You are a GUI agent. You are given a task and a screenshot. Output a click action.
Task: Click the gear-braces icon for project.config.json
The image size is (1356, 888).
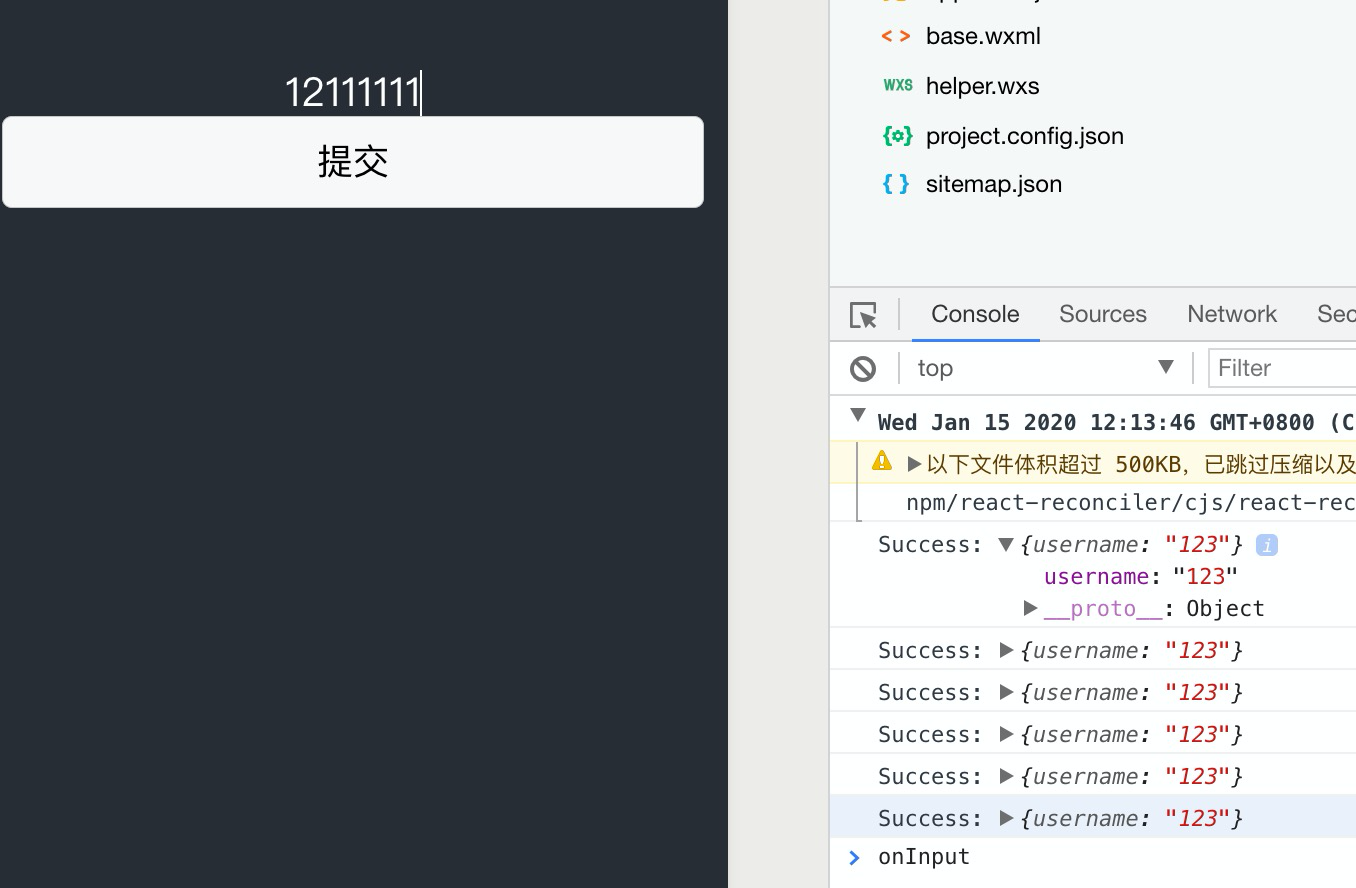[897, 136]
